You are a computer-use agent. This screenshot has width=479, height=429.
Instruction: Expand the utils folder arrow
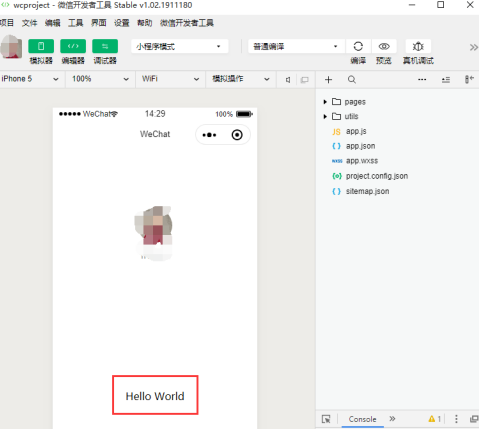point(325,116)
